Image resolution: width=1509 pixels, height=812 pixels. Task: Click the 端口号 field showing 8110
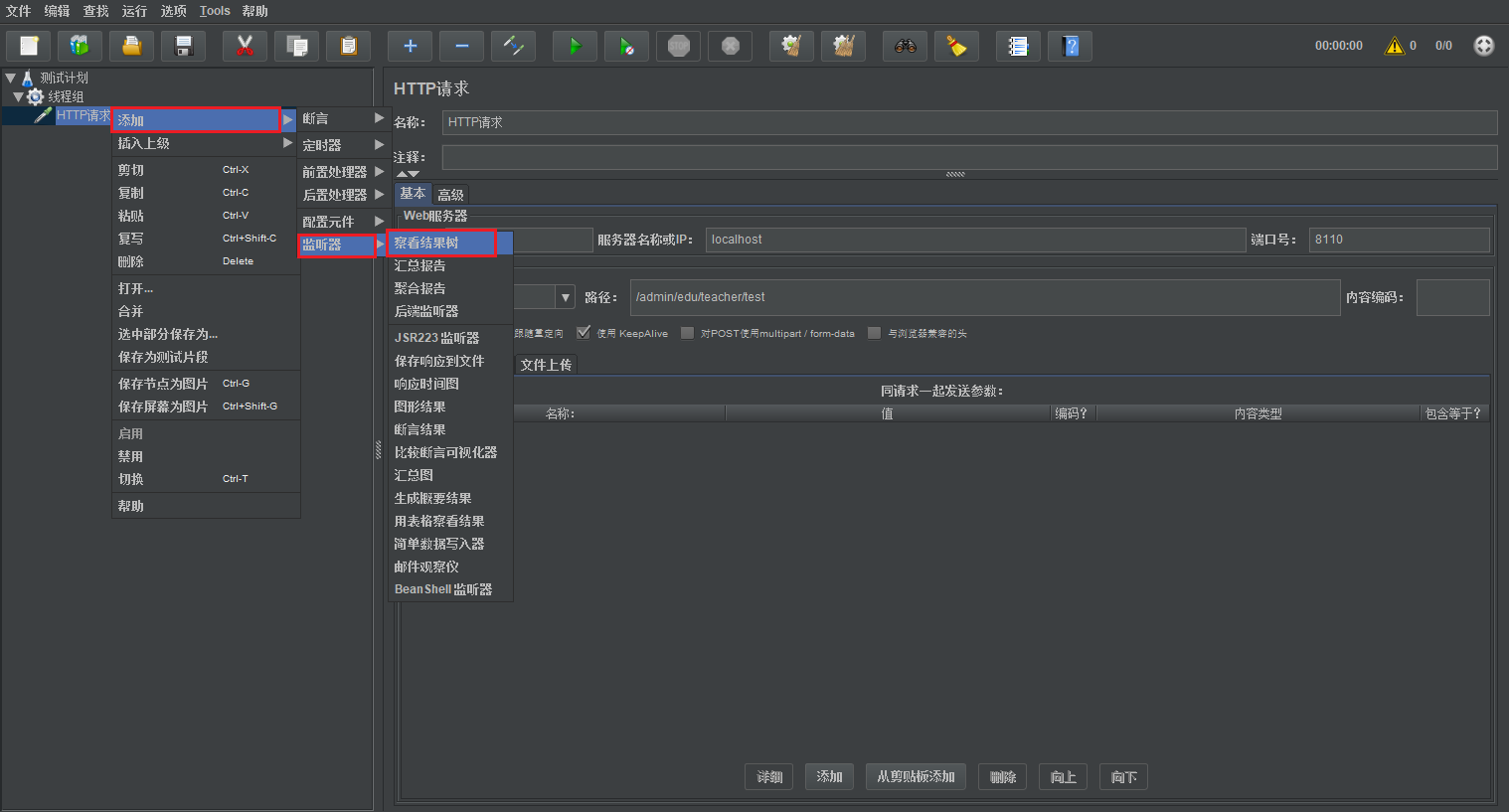(1400, 240)
